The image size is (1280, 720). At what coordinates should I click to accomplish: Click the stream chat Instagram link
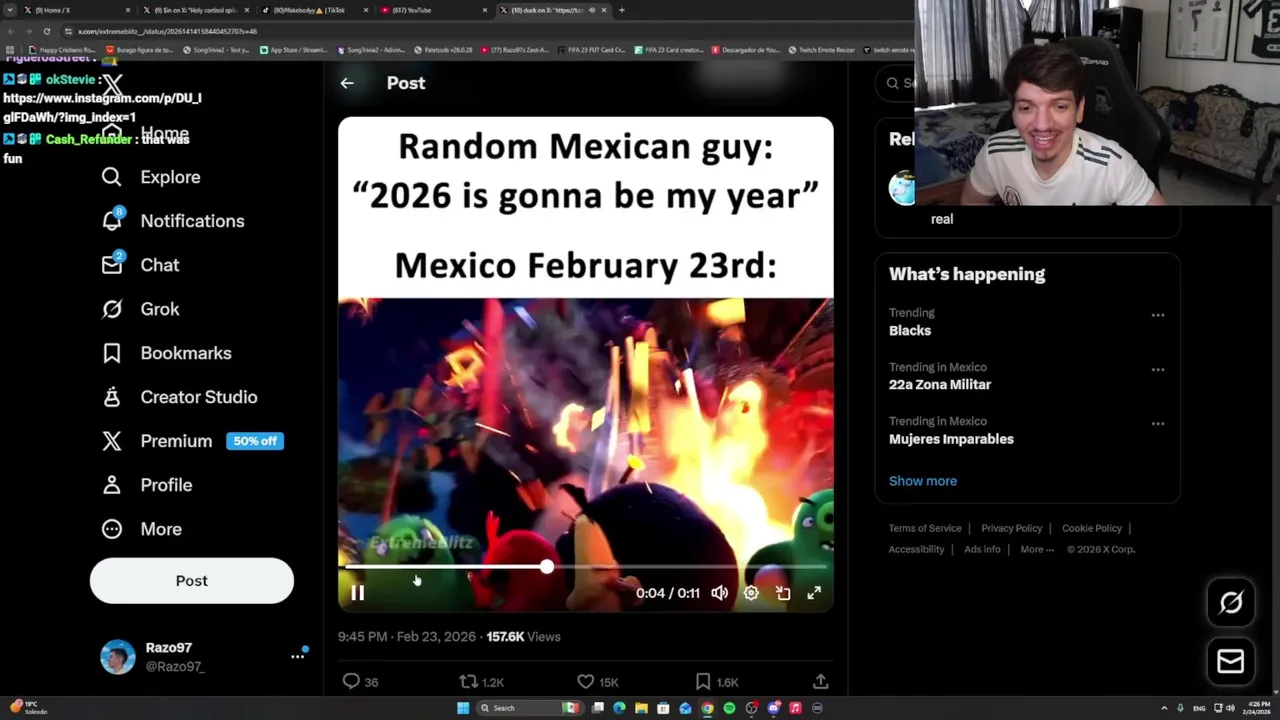pyautogui.click(x=102, y=107)
